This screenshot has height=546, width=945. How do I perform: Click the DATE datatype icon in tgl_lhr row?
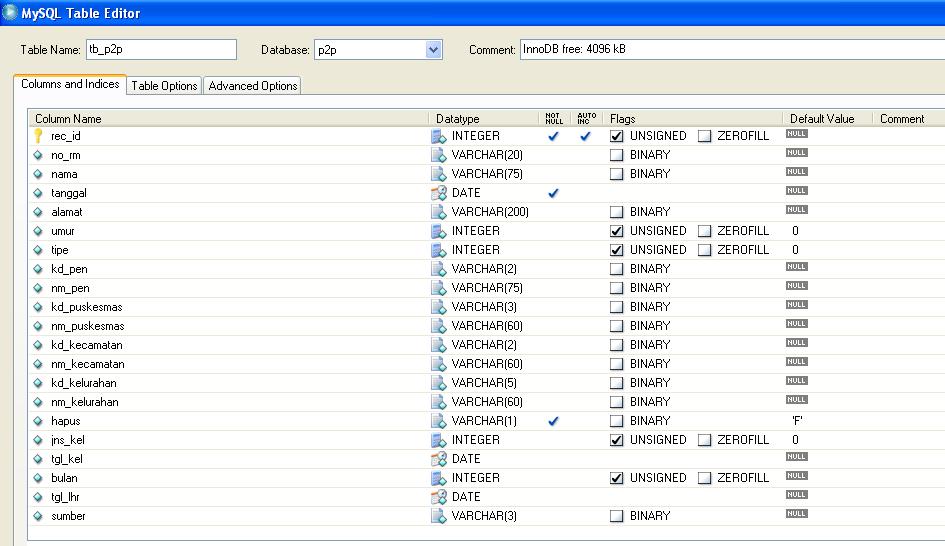(x=439, y=497)
